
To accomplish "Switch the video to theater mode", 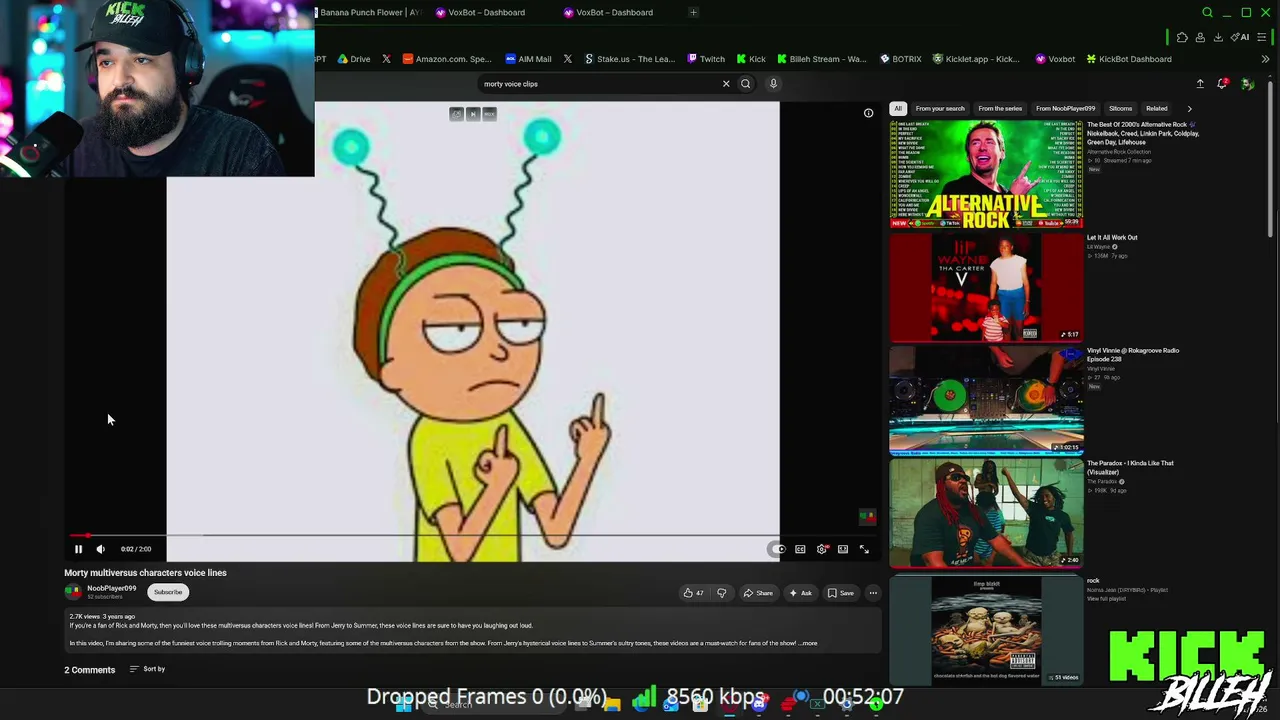I will [843, 549].
